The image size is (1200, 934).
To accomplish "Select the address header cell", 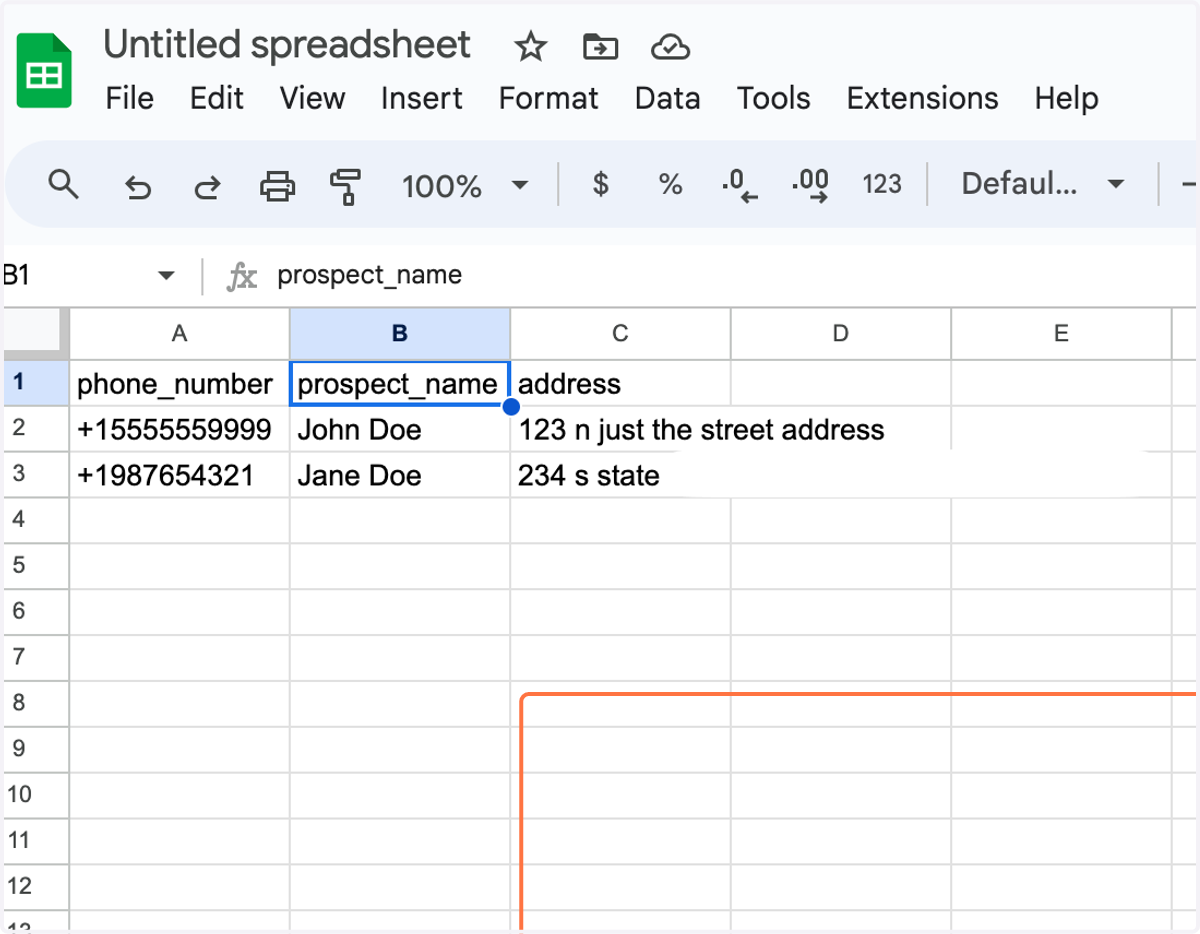I will click(620, 383).
